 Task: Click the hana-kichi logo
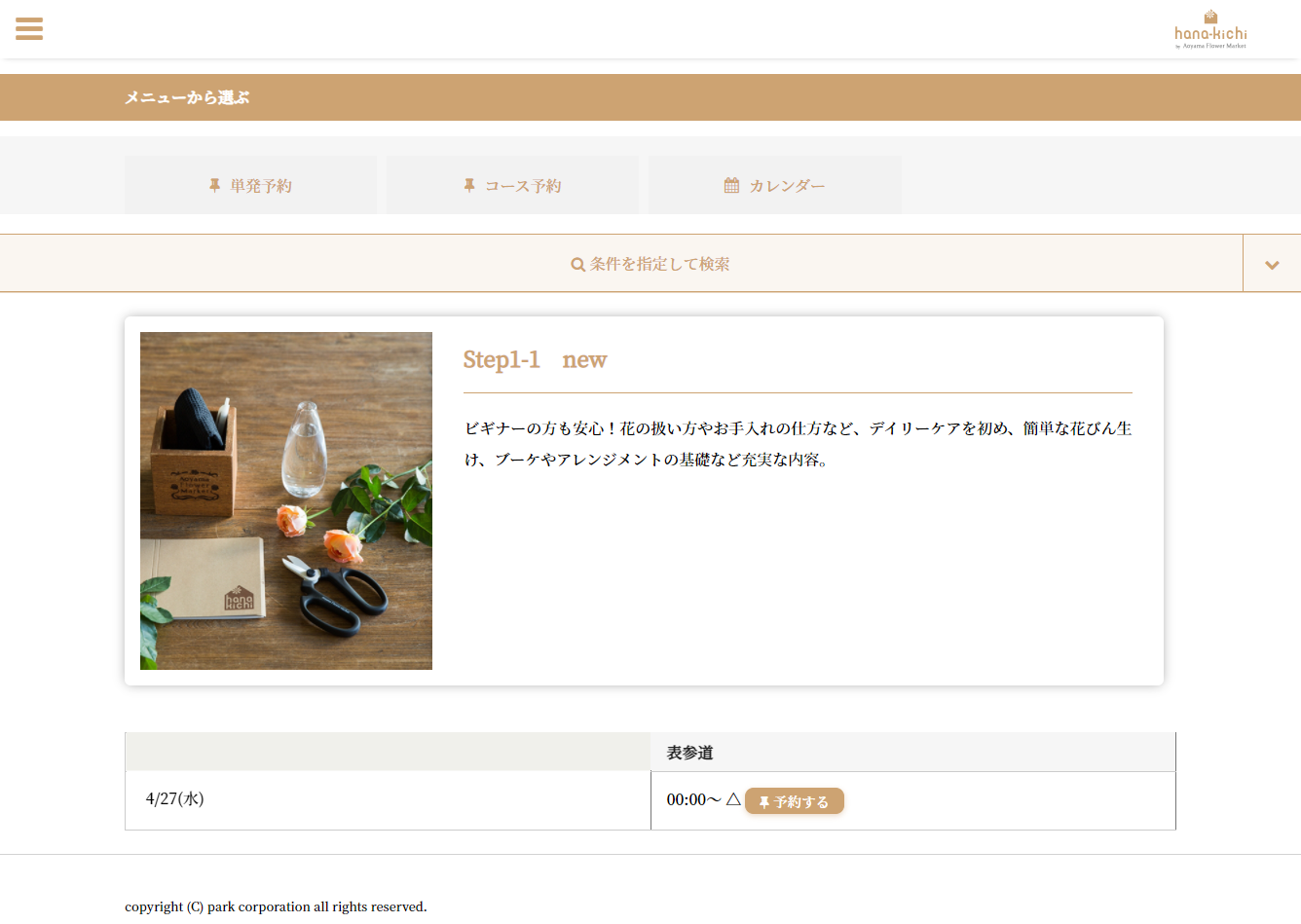tap(1210, 29)
